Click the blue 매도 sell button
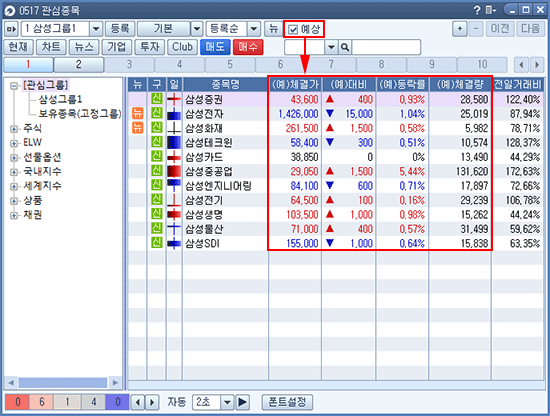Viewport: 550px width, 416px height. point(215,47)
